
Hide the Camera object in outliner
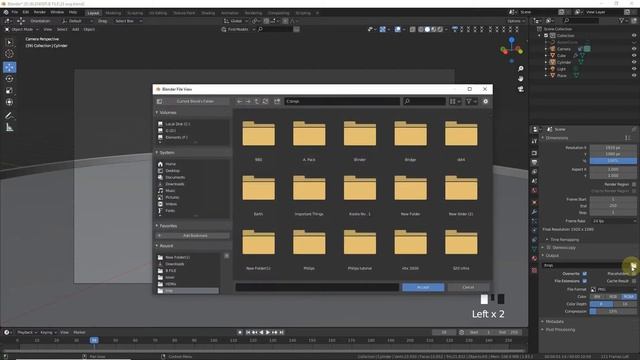[634, 49]
